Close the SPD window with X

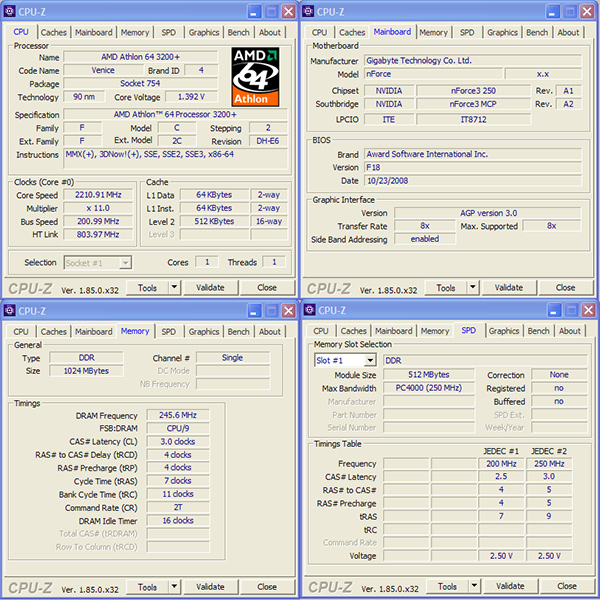pos(589,310)
